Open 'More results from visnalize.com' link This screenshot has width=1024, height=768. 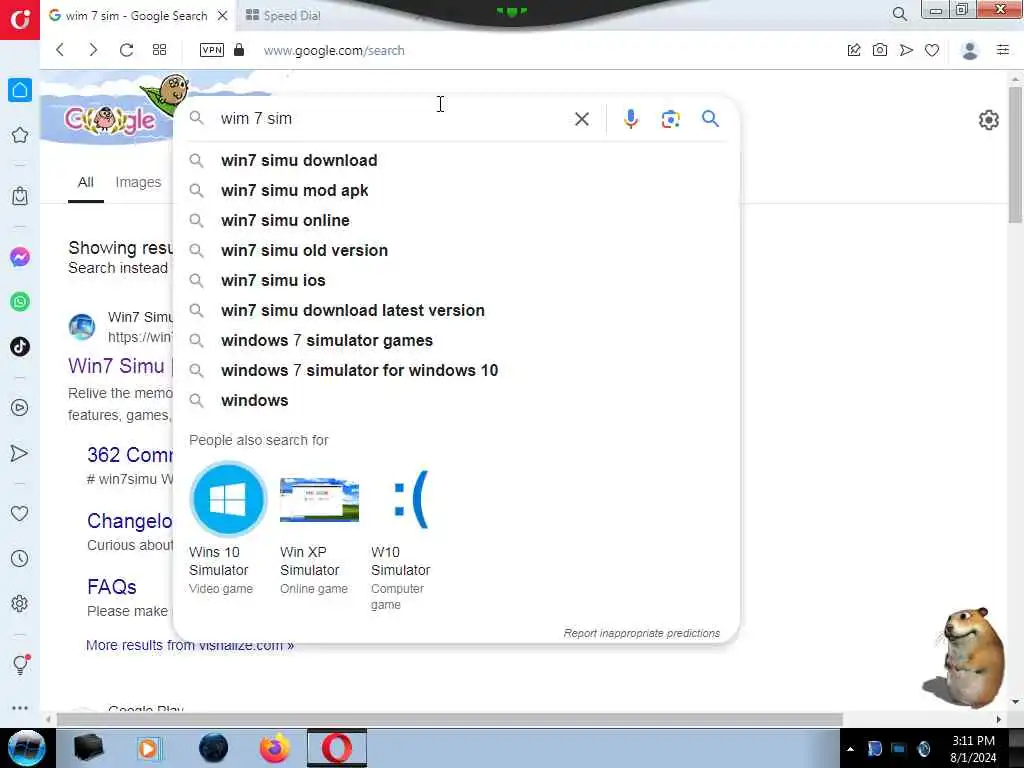189,645
